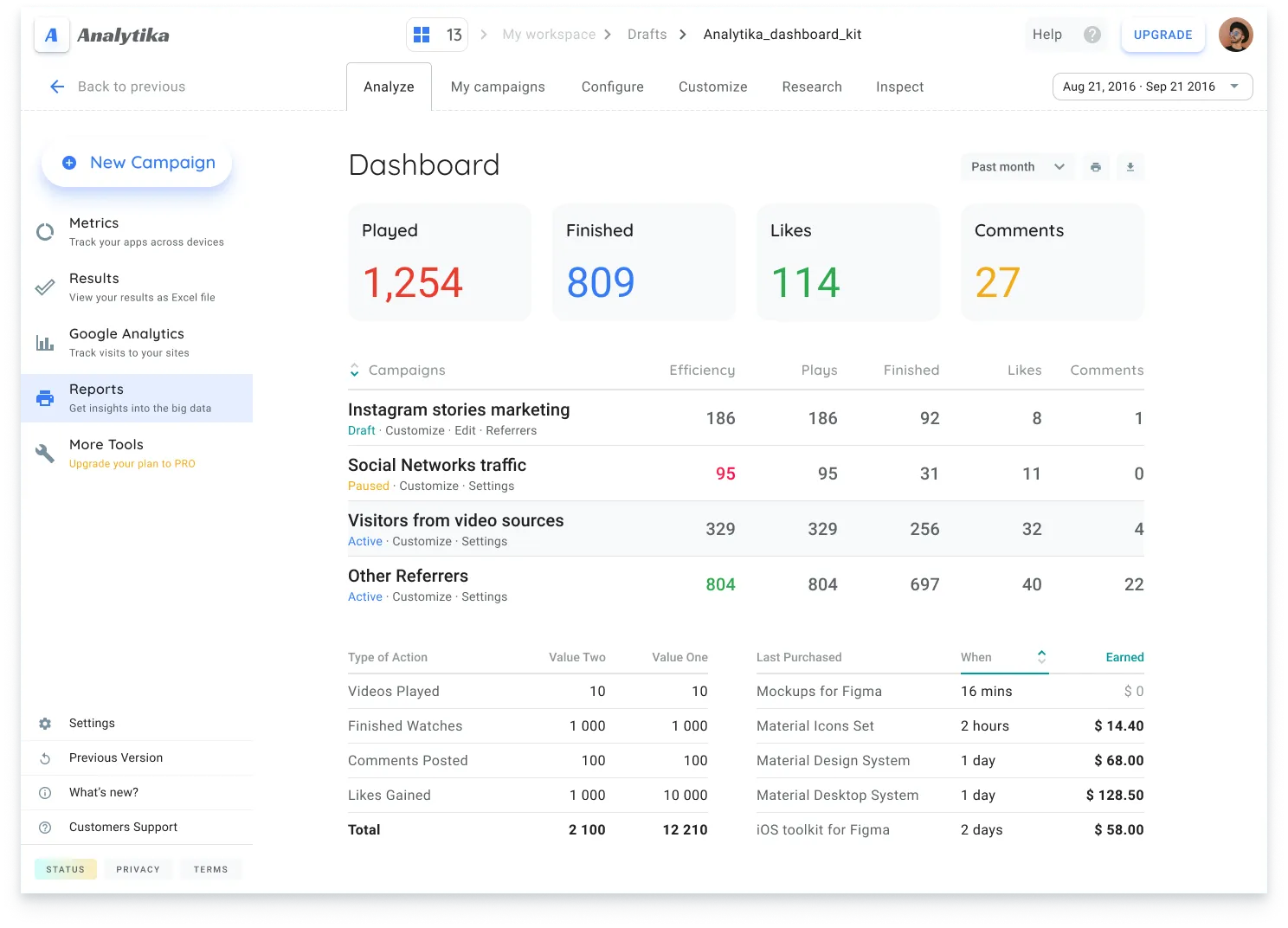Select the More Tools wrench icon

tap(45, 453)
